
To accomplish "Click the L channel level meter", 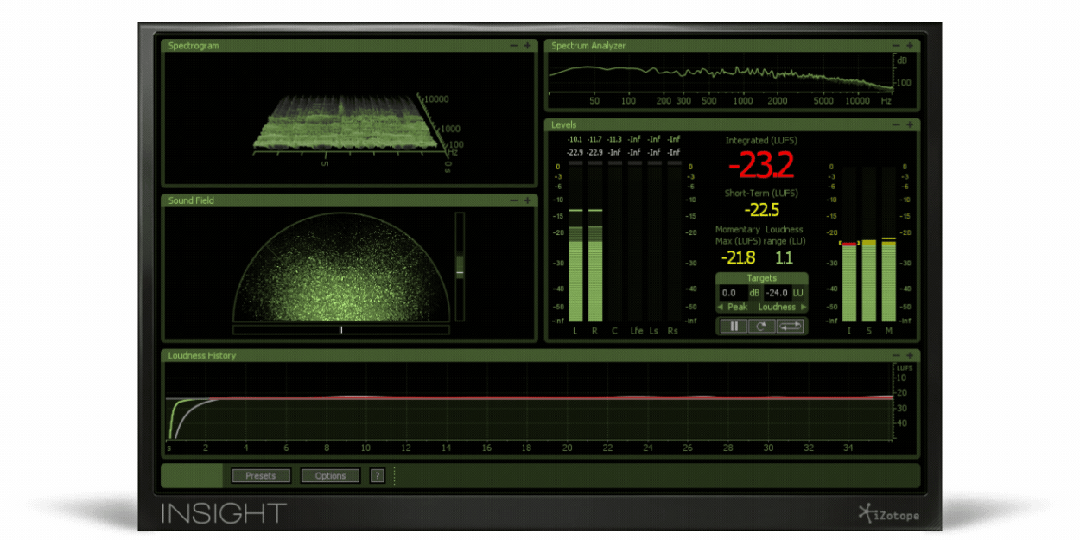I will click(575, 242).
